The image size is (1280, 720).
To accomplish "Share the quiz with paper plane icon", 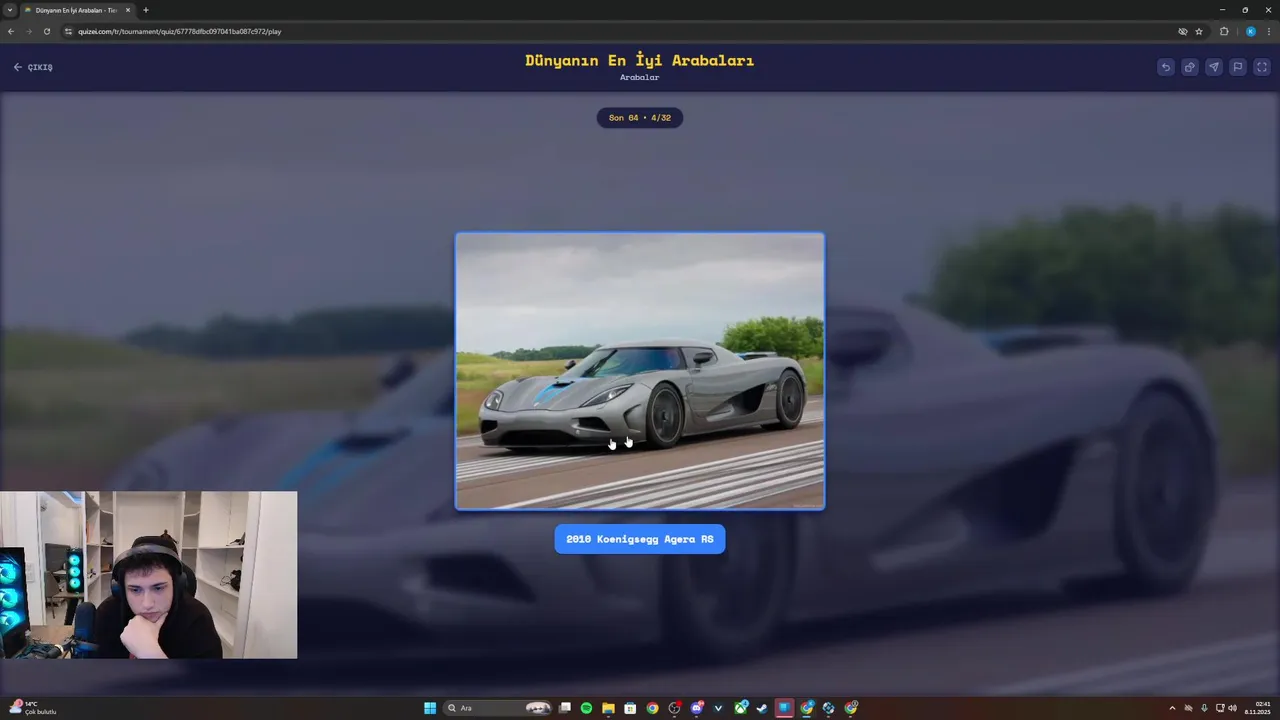I will [1213, 67].
